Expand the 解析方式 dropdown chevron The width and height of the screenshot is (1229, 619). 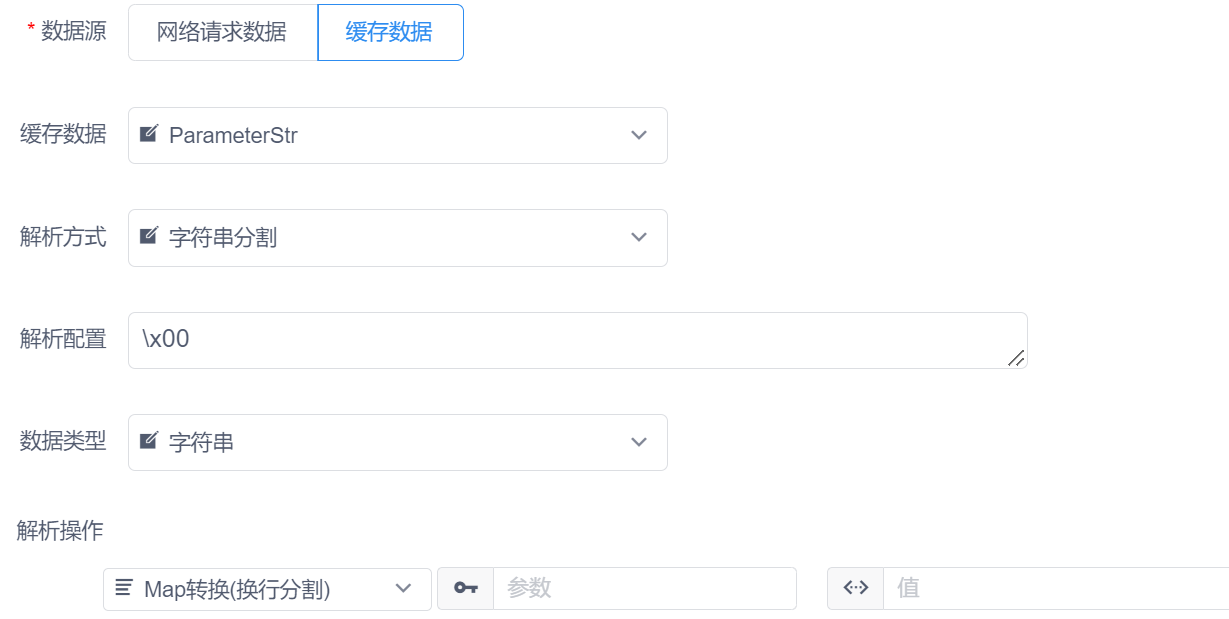tap(639, 237)
